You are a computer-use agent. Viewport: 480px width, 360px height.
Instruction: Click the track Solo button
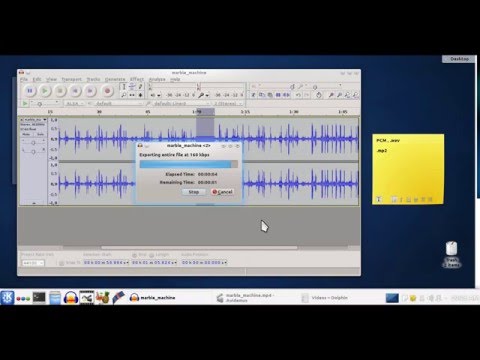click(40, 134)
